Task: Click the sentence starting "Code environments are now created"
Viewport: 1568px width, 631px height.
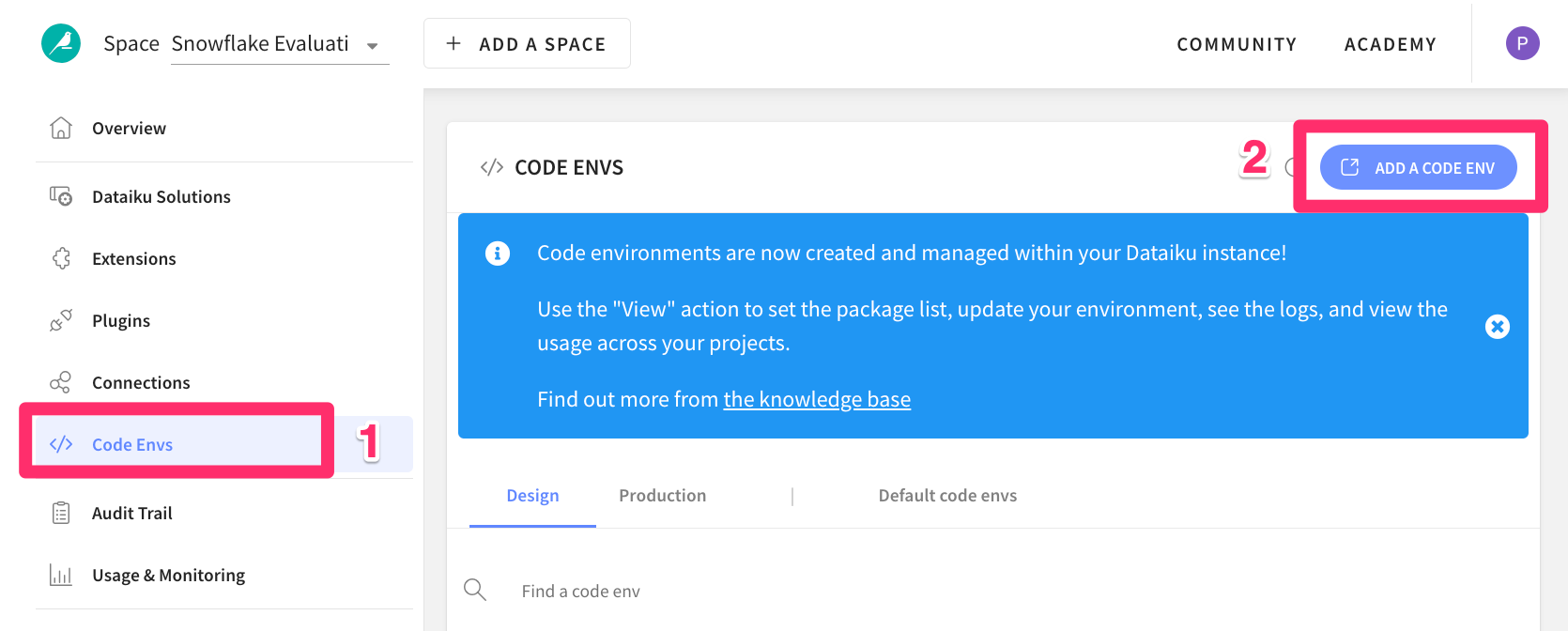Action: tap(912, 253)
